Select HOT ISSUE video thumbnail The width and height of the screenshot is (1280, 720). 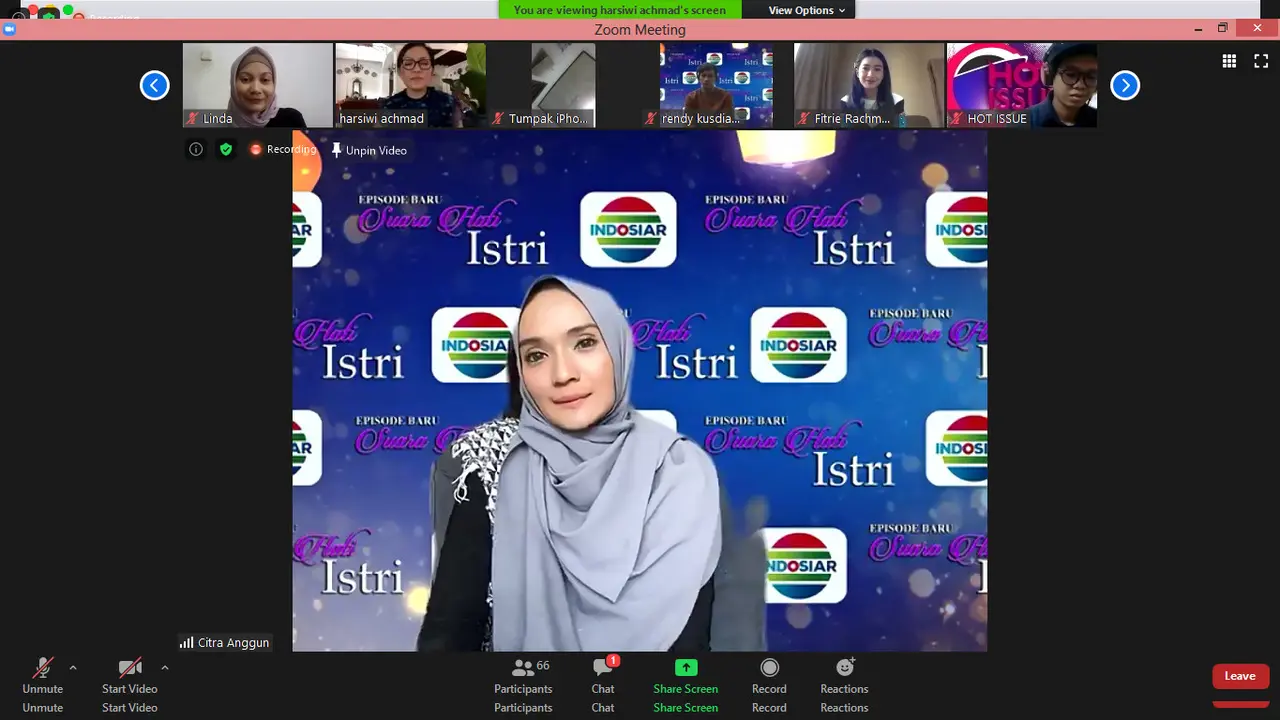pos(1022,85)
